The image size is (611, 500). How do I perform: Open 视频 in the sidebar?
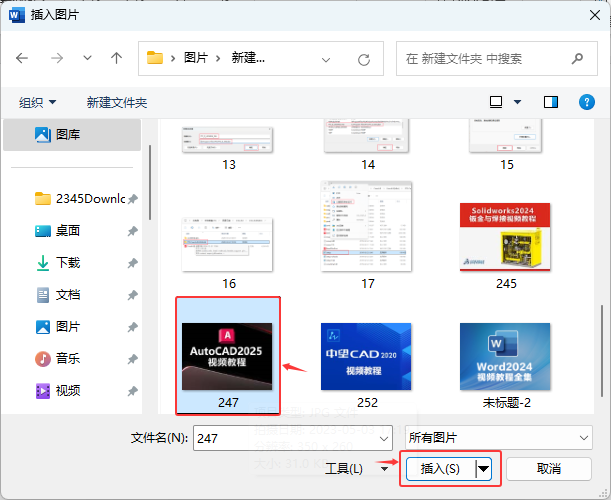(x=58, y=390)
